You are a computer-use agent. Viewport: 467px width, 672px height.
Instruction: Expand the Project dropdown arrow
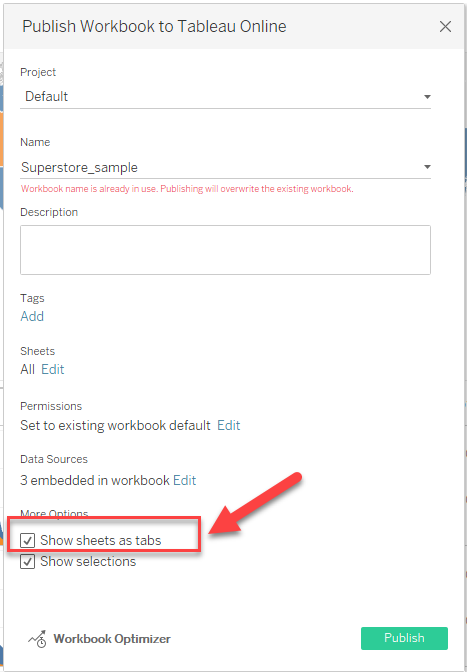(427, 97)
